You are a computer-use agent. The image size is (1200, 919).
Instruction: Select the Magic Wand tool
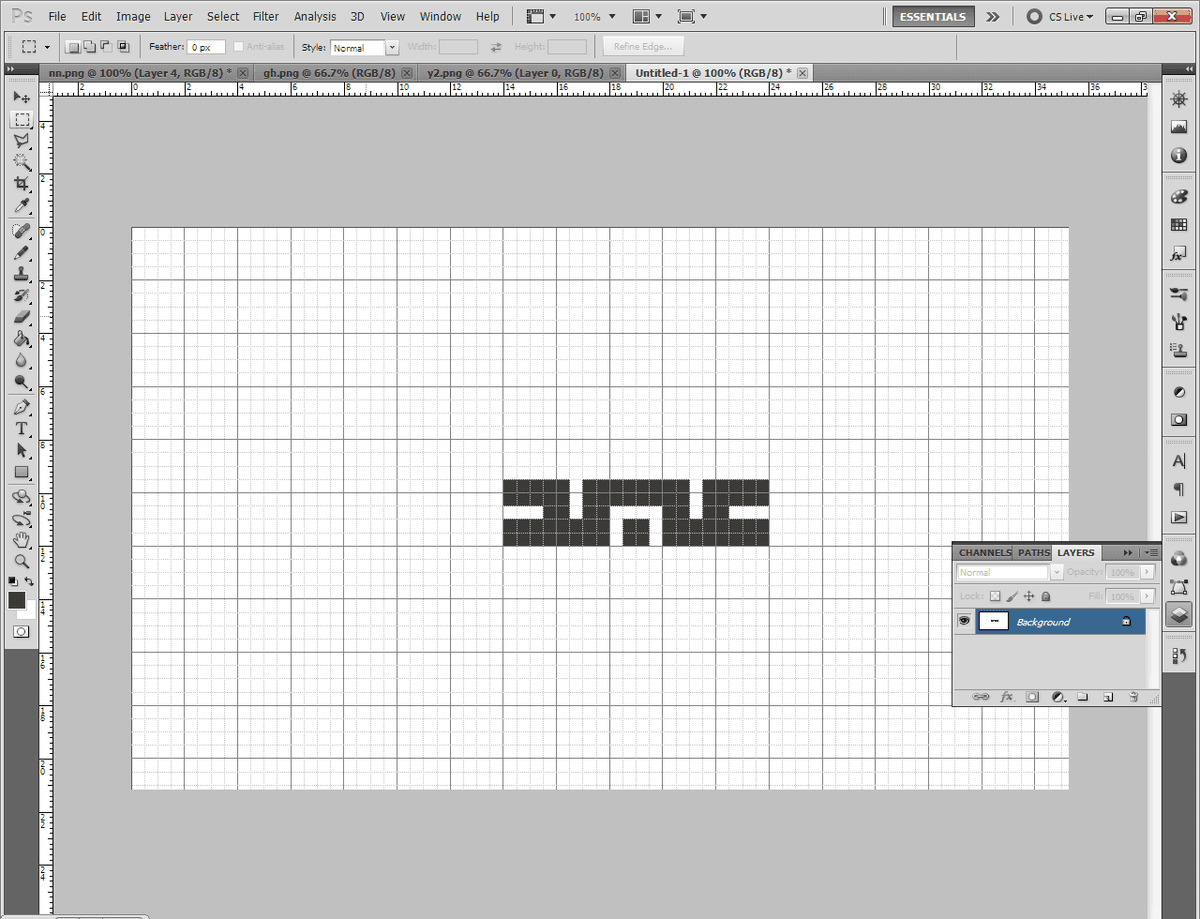[21, 162]
